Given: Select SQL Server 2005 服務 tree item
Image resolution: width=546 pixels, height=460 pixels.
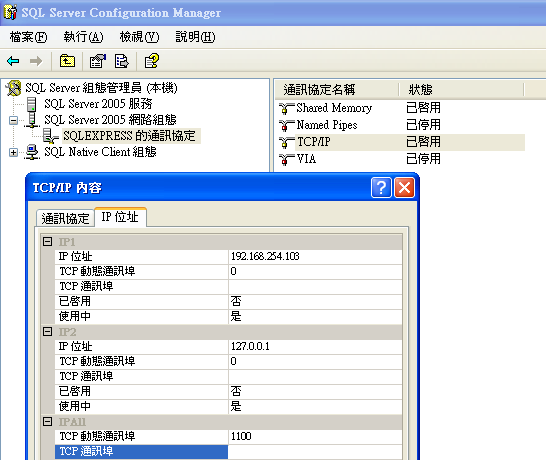Looking at the screenshot, I should coord(98,104).
